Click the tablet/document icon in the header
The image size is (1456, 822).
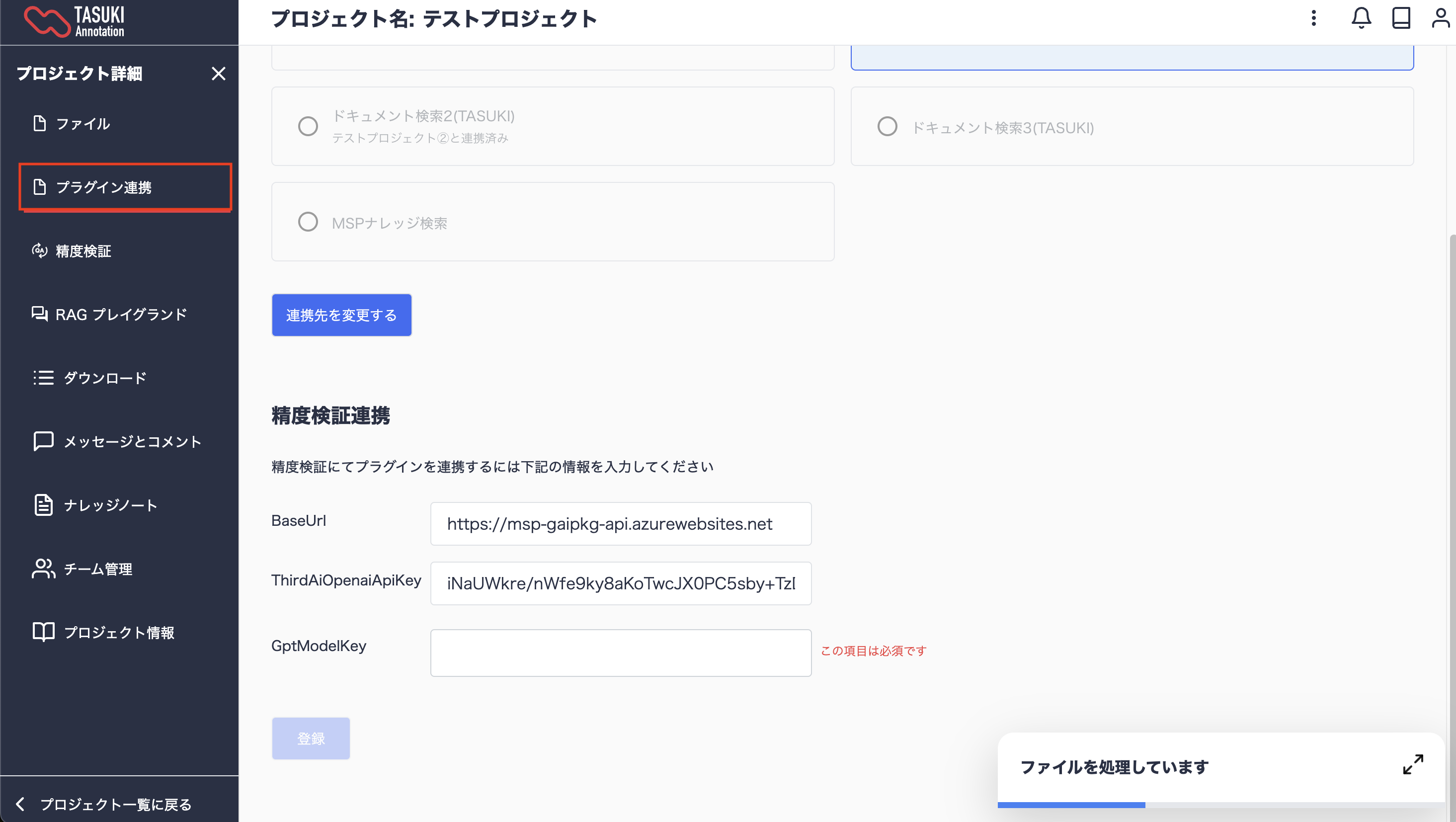click(x=1401, y=18)
